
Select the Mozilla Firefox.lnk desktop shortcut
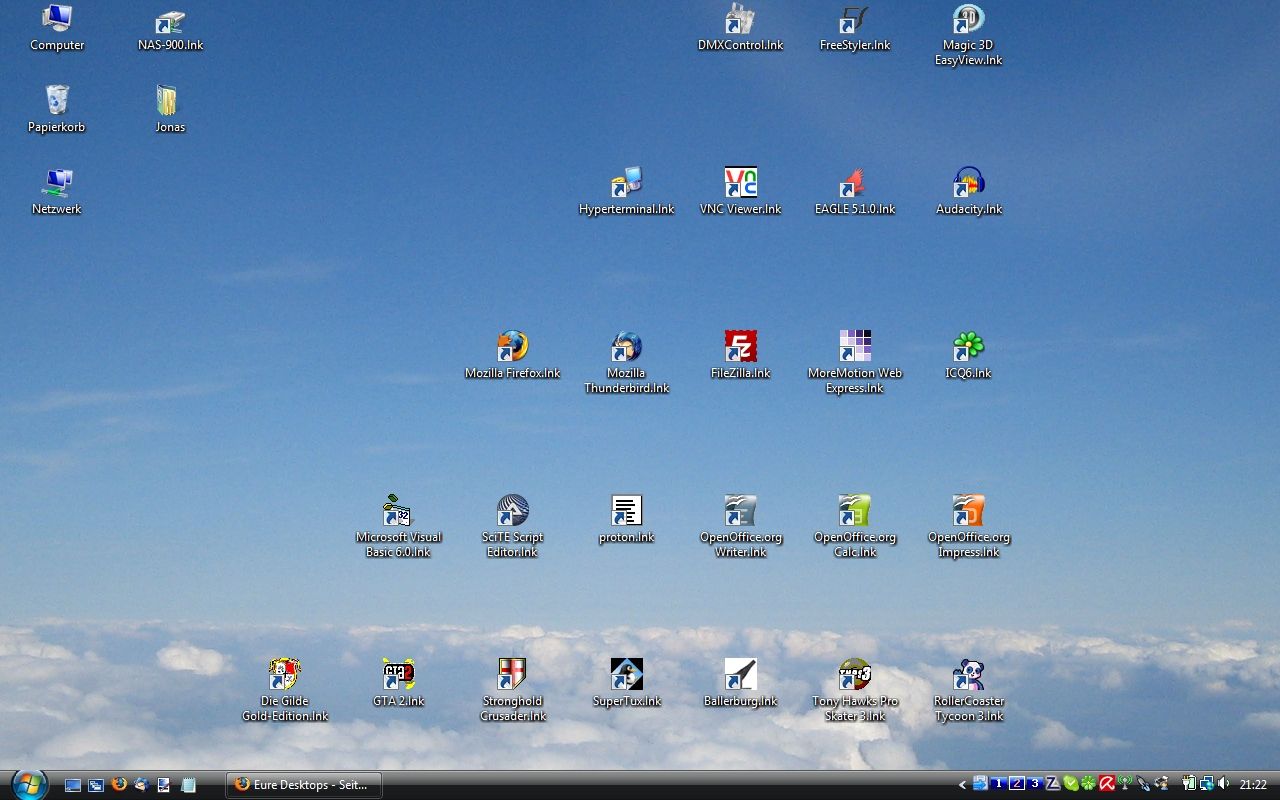tap(512, 355)
